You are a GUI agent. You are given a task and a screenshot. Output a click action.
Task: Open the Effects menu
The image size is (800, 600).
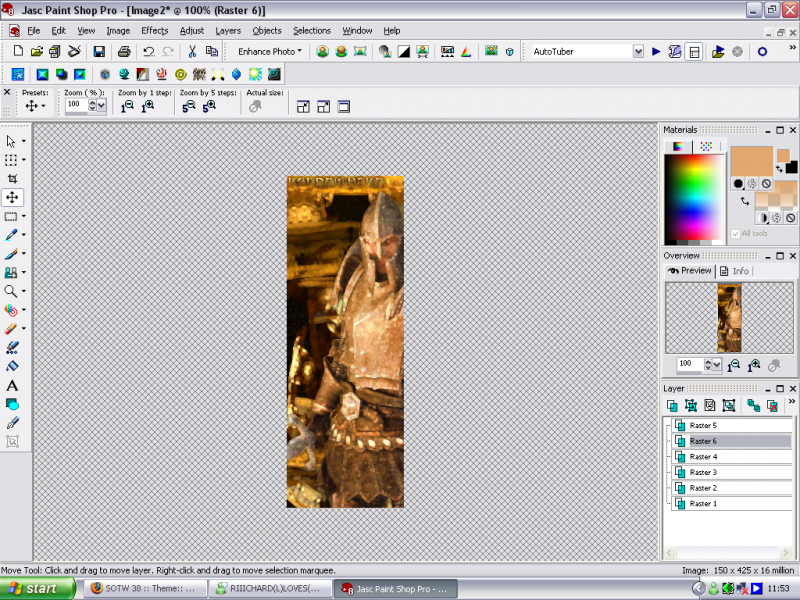[155, 31]
